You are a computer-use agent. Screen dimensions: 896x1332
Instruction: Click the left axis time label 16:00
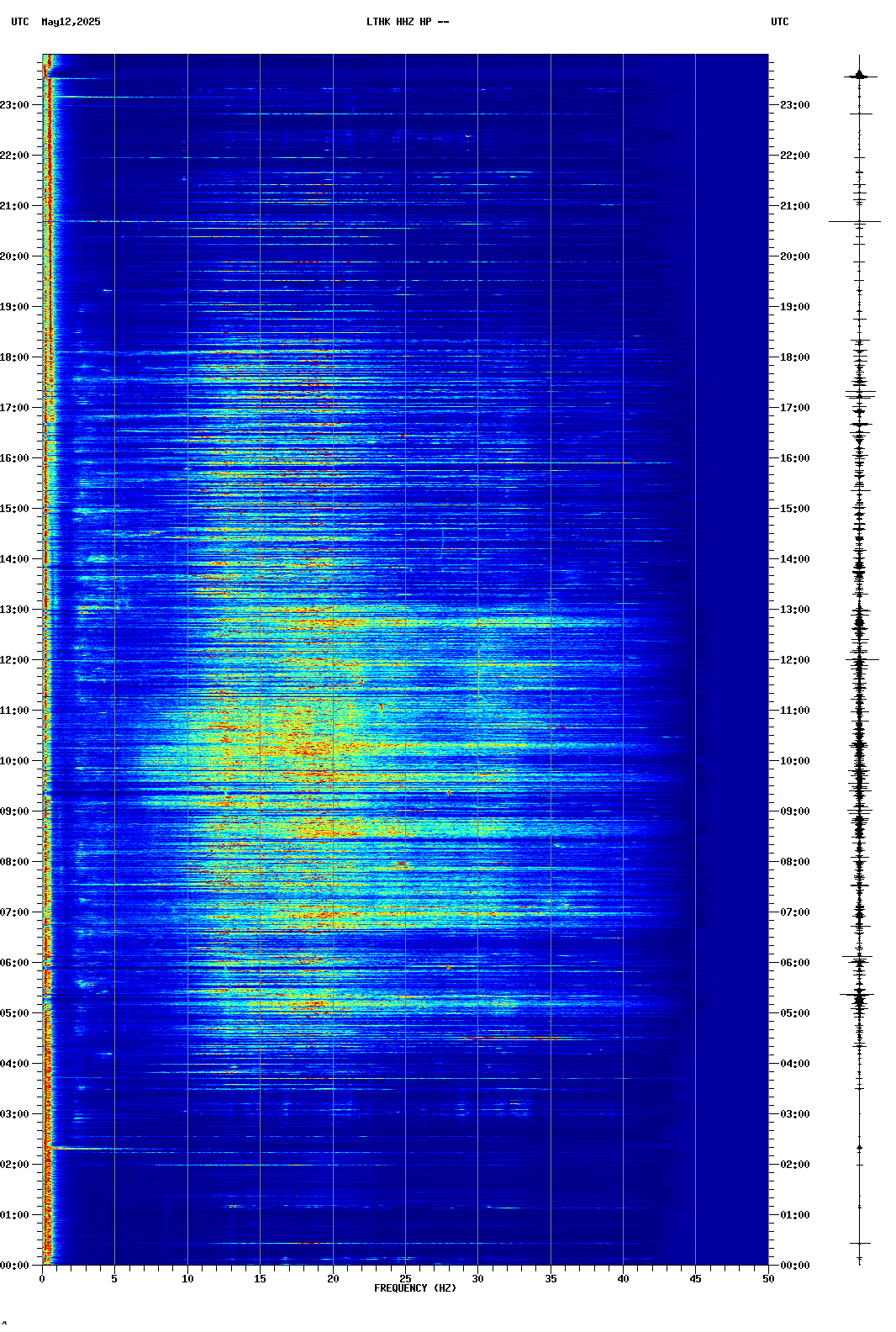(14, 458)
